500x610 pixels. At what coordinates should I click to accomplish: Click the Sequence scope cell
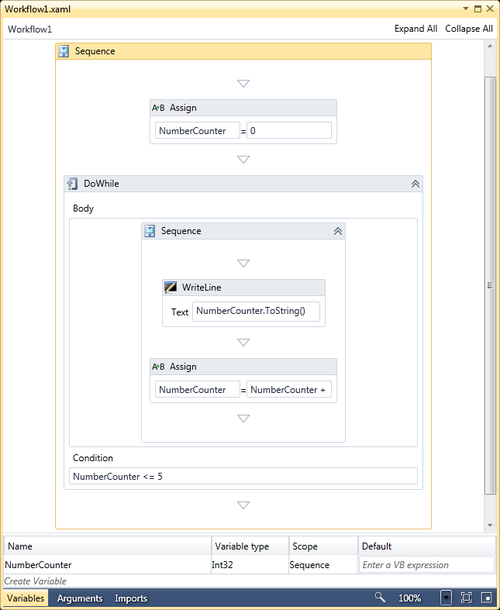[x=323, y=565]
